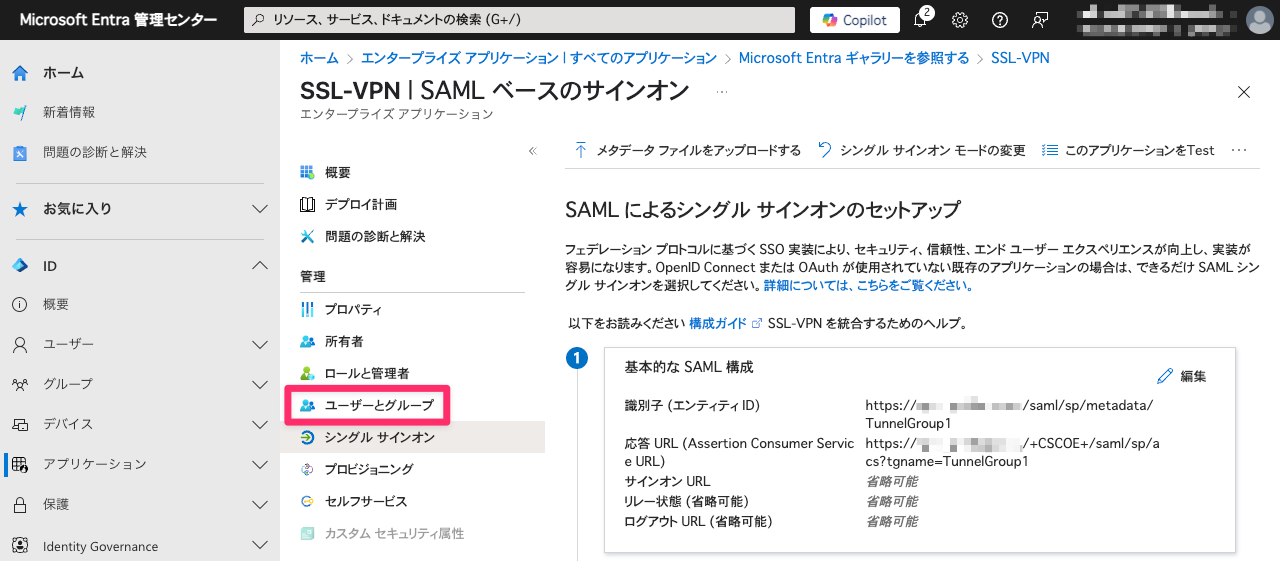Click the SSL-VPN breadcrumb link
The height and width of the screenshot is (561, 1280).
tap(1020, 58)
